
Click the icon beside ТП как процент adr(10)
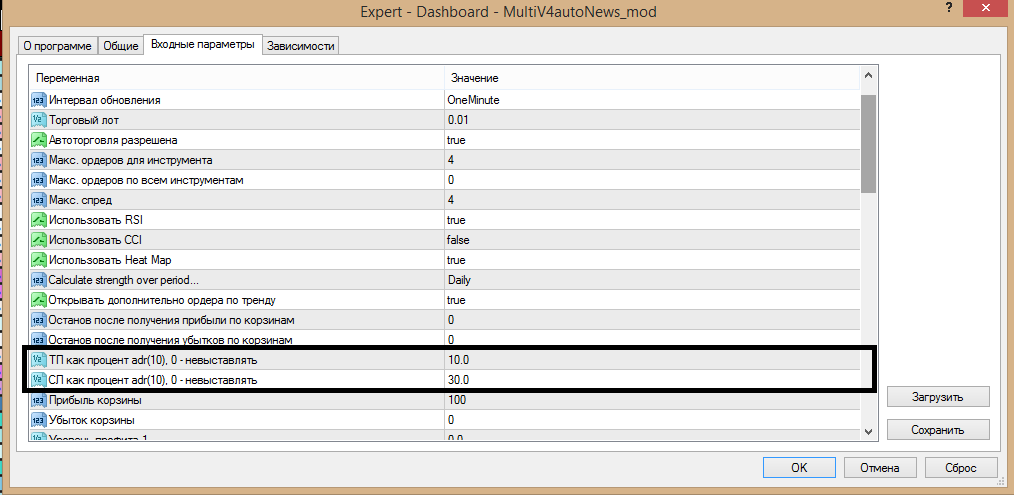(x=39, y=360)
